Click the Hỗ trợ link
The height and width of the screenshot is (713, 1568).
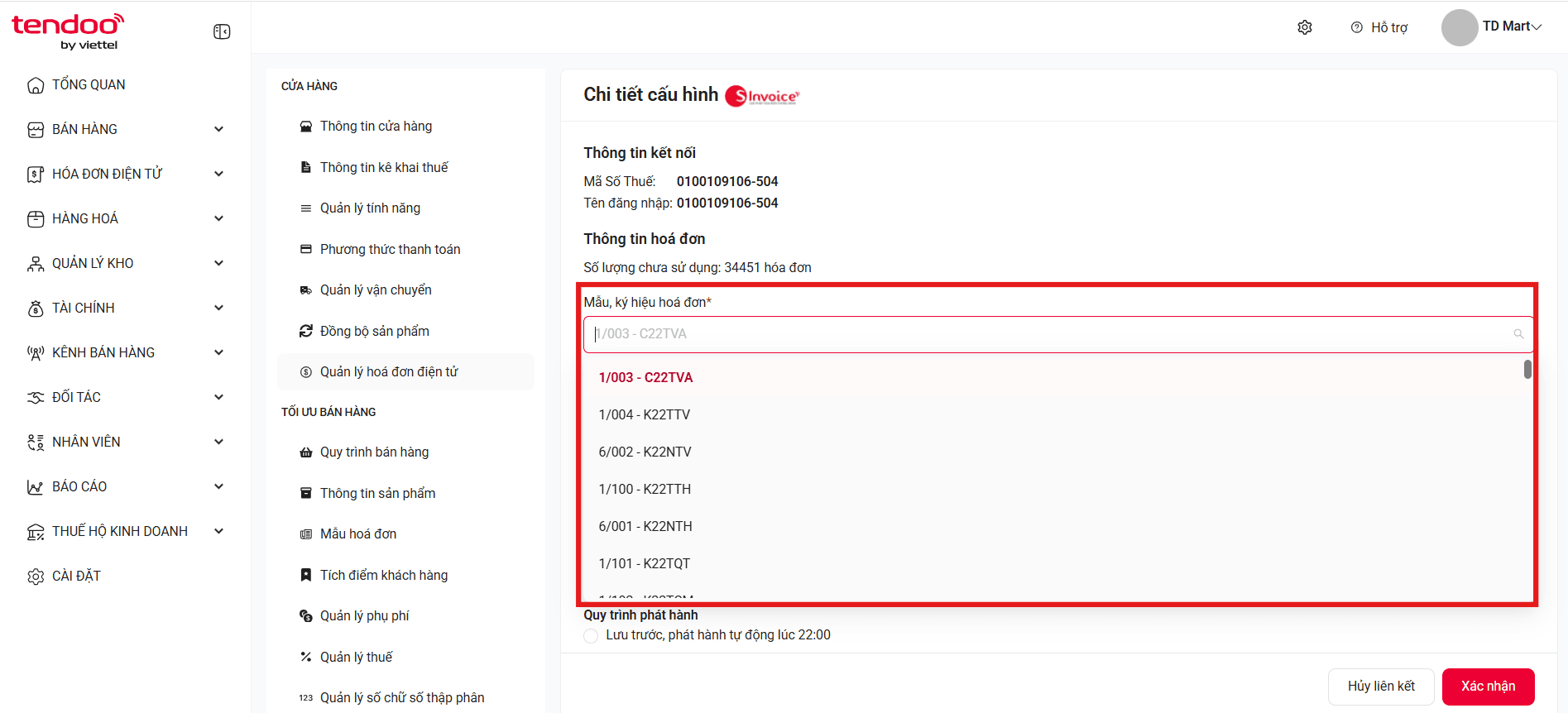pos(1389,27)
